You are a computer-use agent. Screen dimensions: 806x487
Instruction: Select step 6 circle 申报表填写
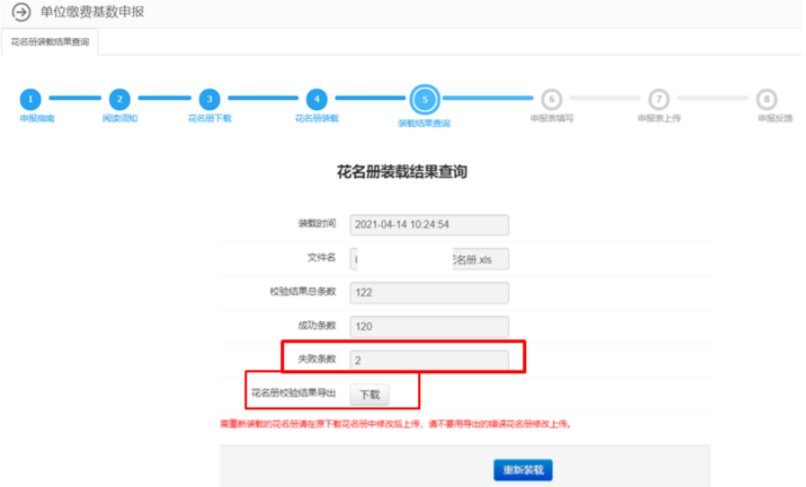pyautogui.click(x=552, y=99)
